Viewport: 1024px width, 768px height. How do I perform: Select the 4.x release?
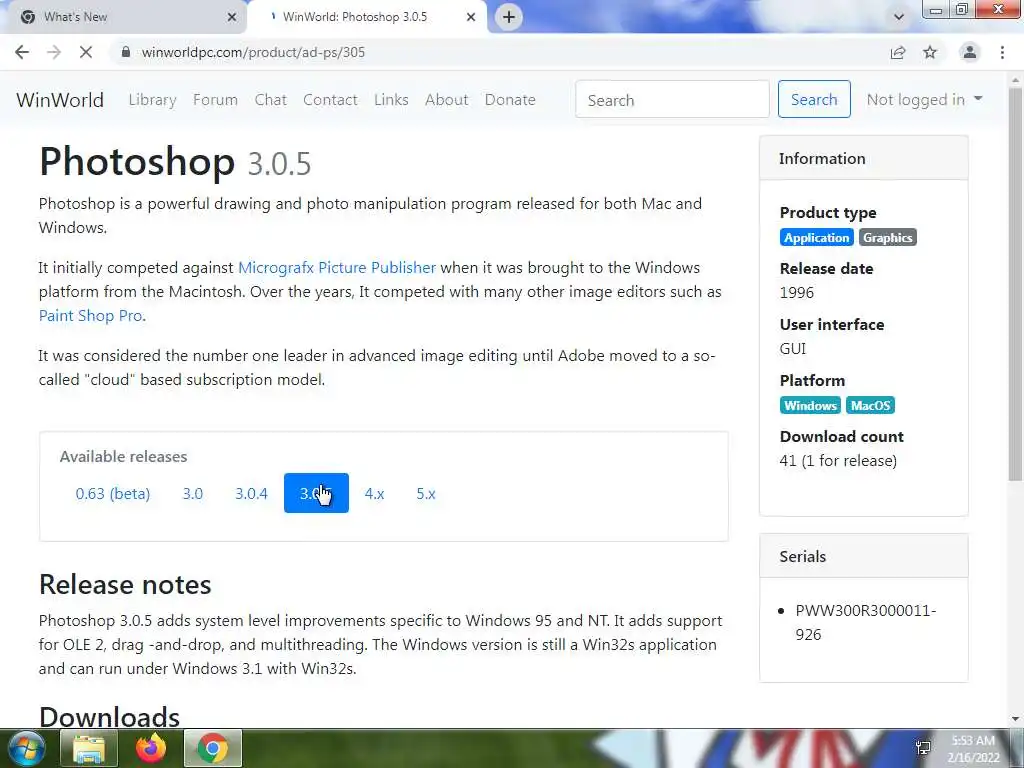coord(374,494)
